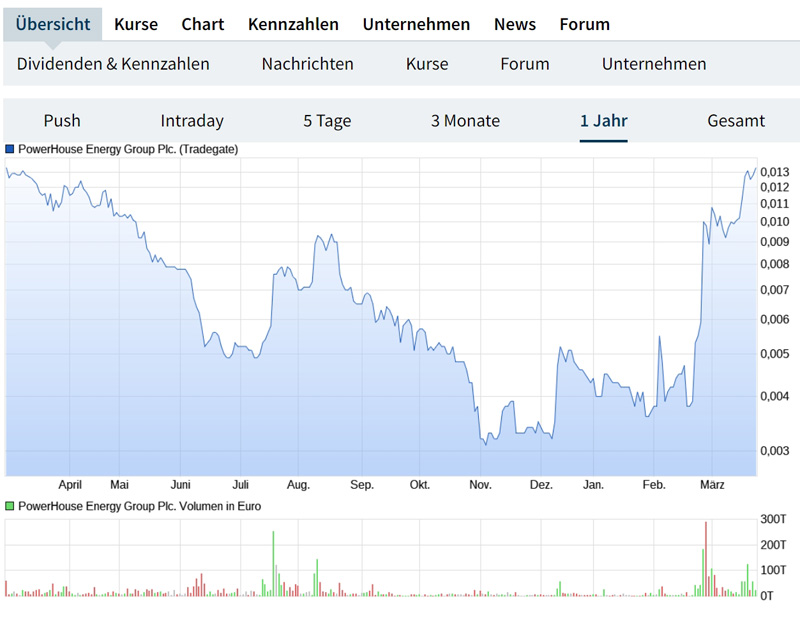Open the Übersicht tab
The image size is (800, 624).
[x=53, y=24]
